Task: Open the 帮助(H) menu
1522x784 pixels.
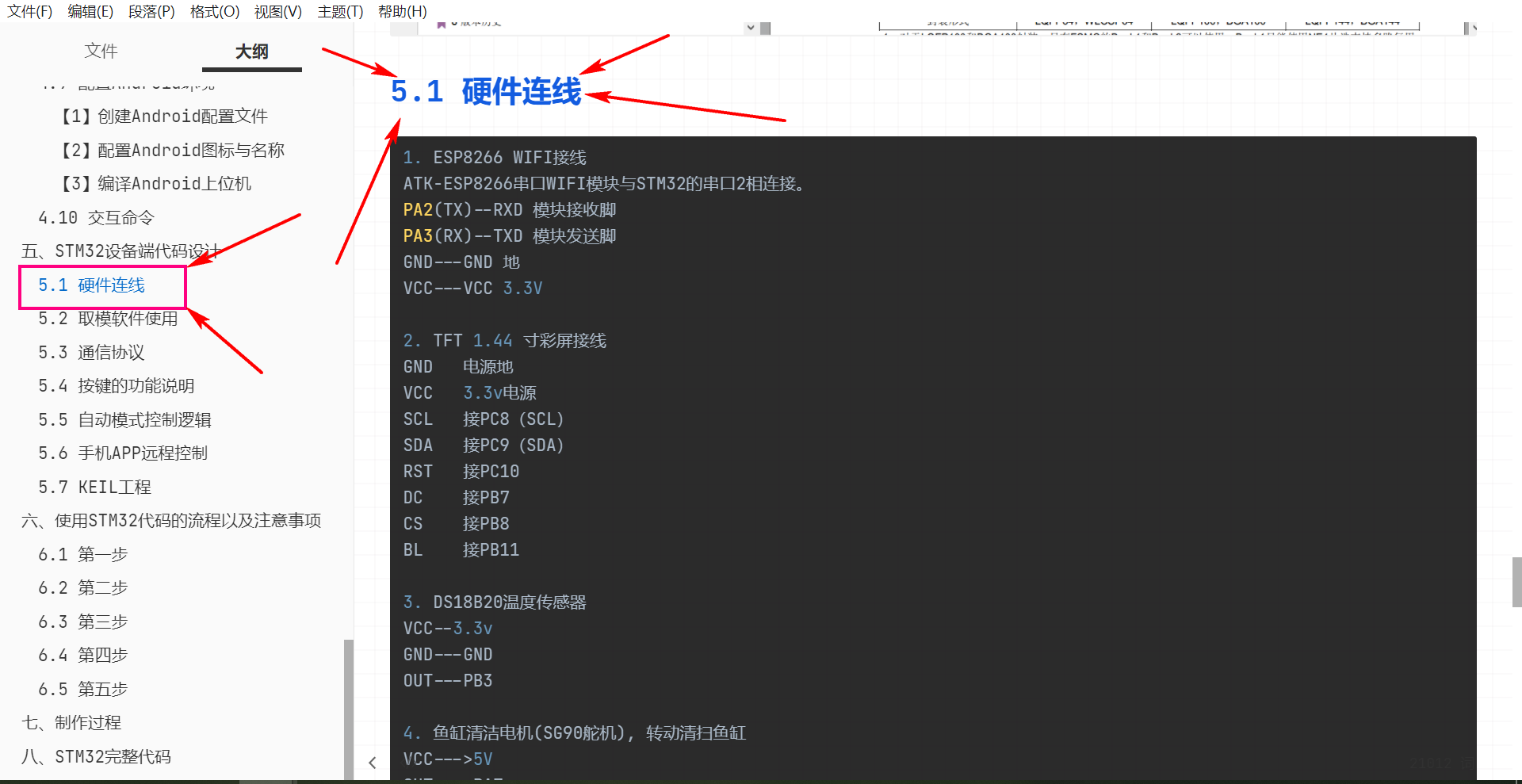Action: tap(403, 11)
